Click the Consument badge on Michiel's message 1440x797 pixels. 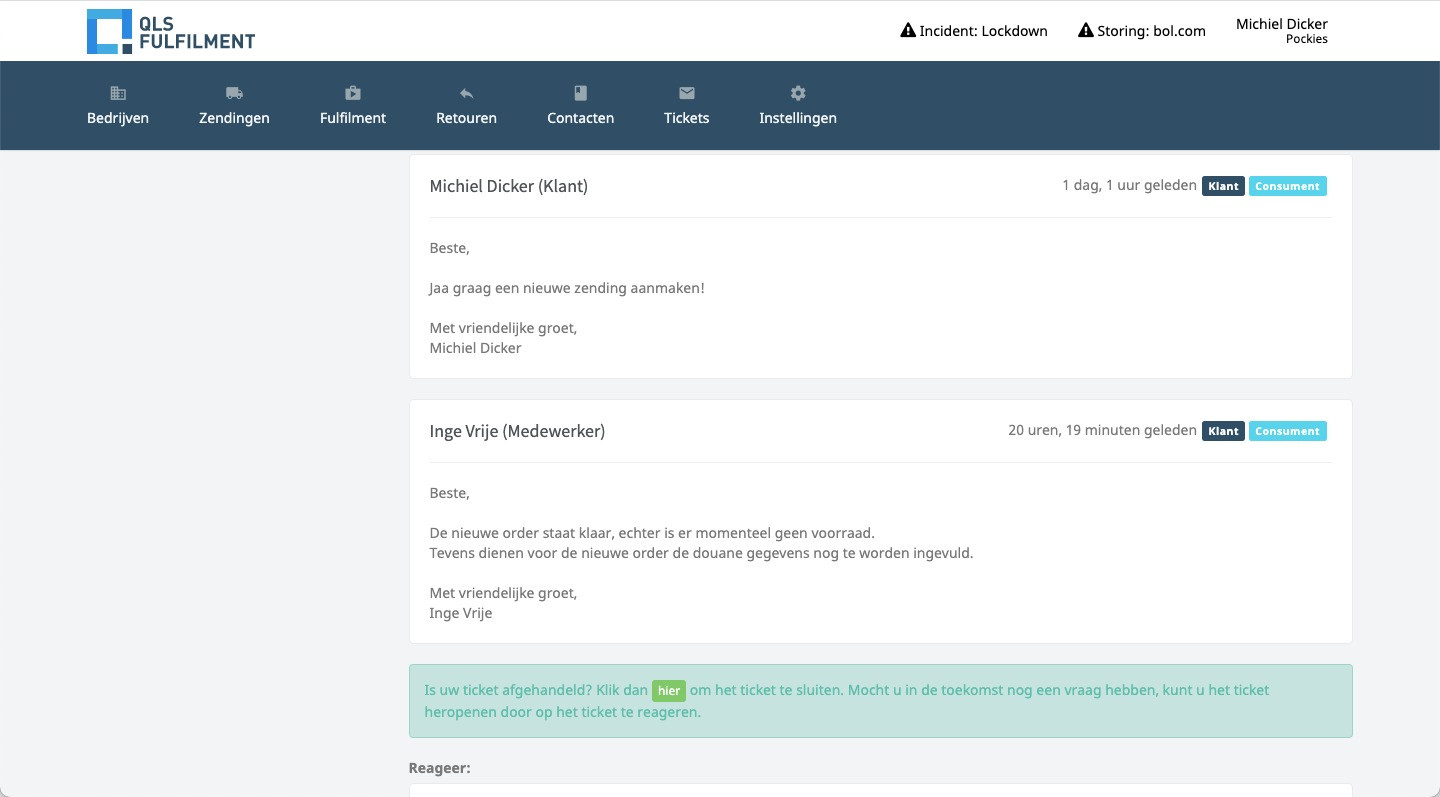click(1287, 186)
